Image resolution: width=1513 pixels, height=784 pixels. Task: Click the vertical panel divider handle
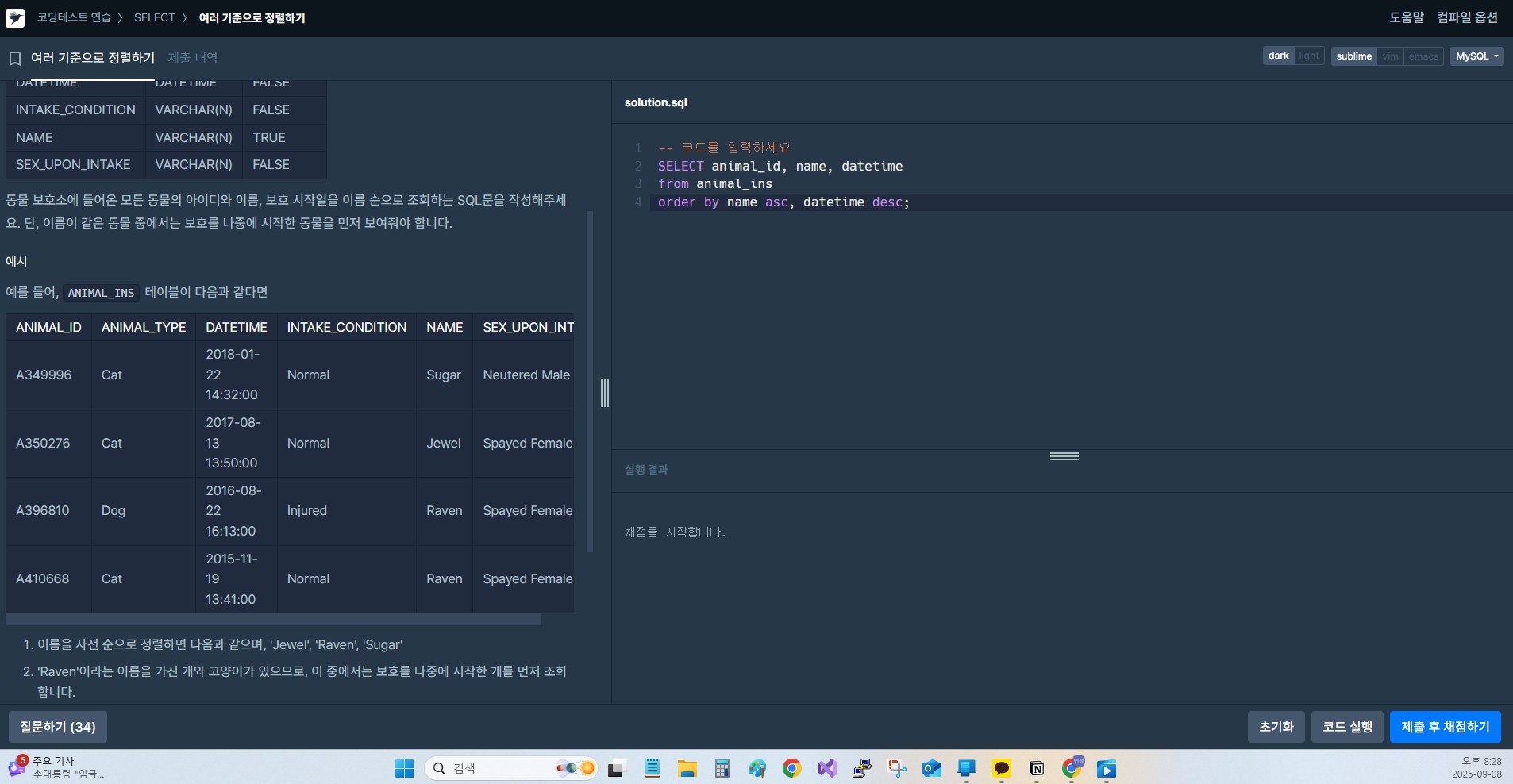click(x=605, y=393)
